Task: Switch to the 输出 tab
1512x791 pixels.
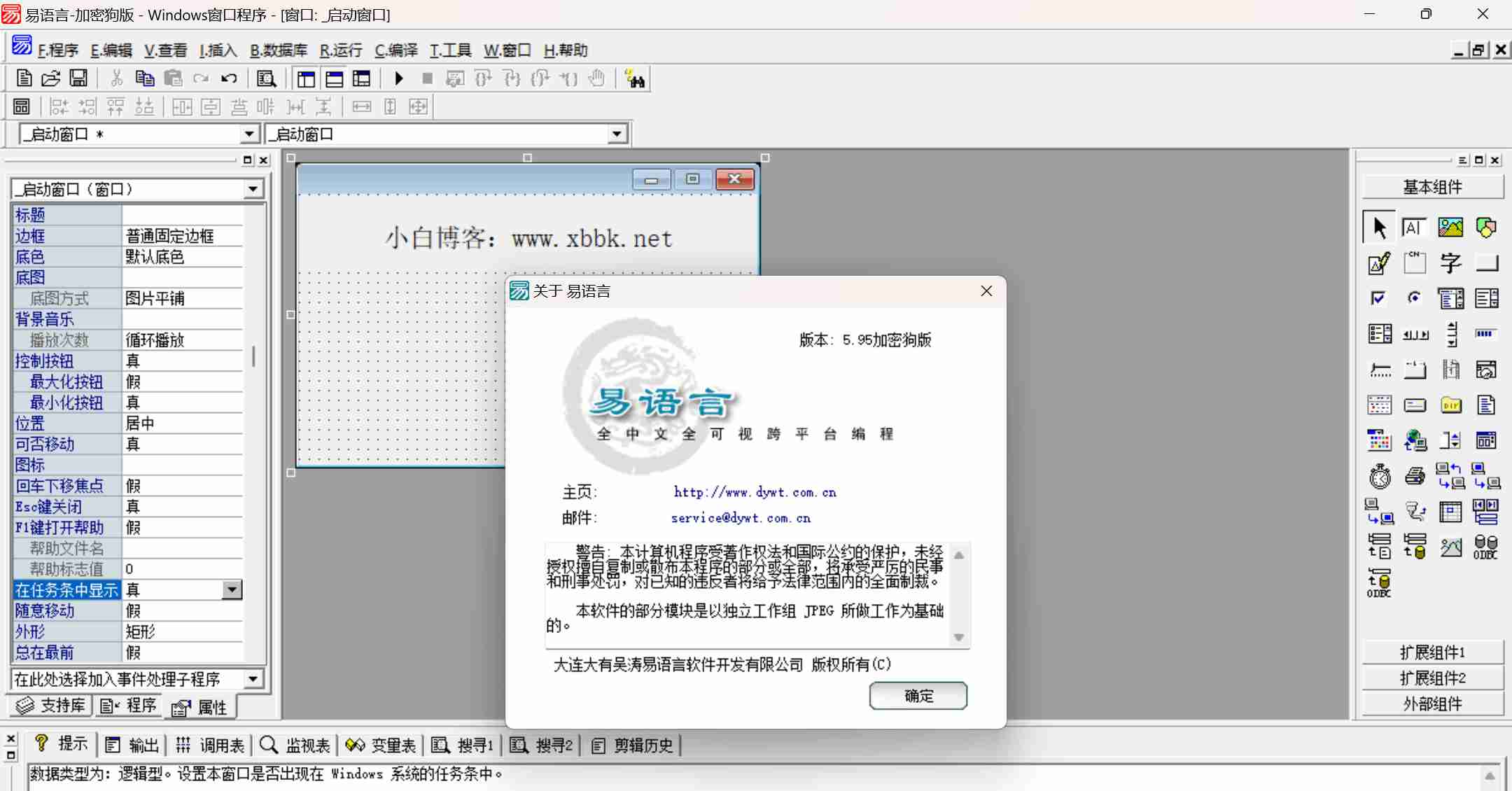Action: [132, 745]
